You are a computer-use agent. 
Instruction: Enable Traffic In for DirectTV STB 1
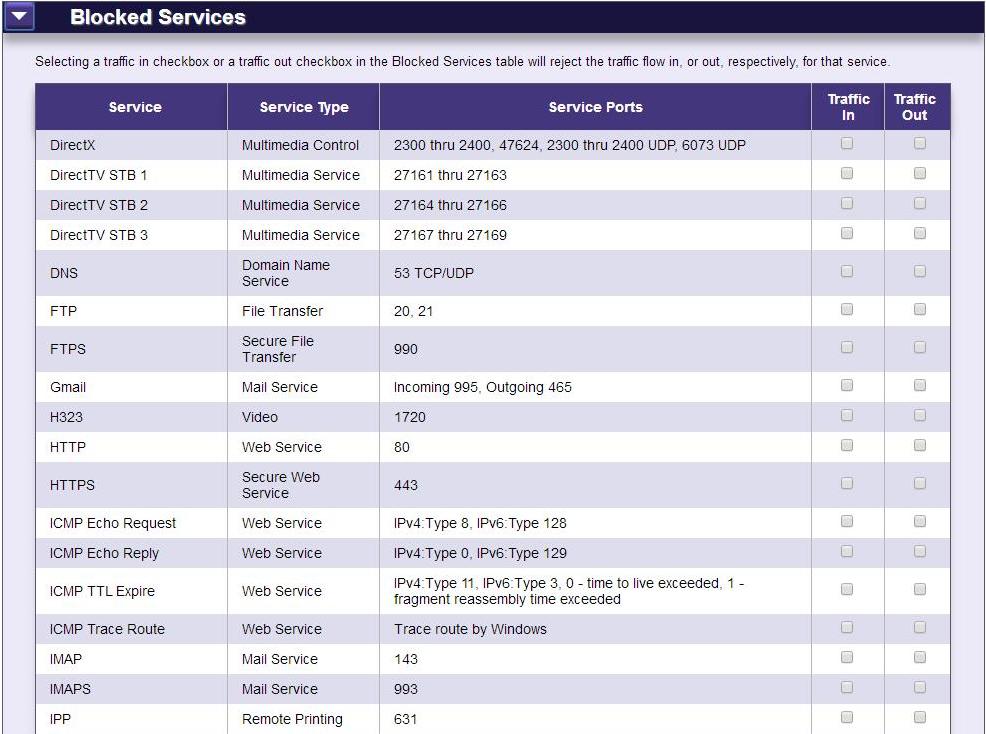coord(847,173)
